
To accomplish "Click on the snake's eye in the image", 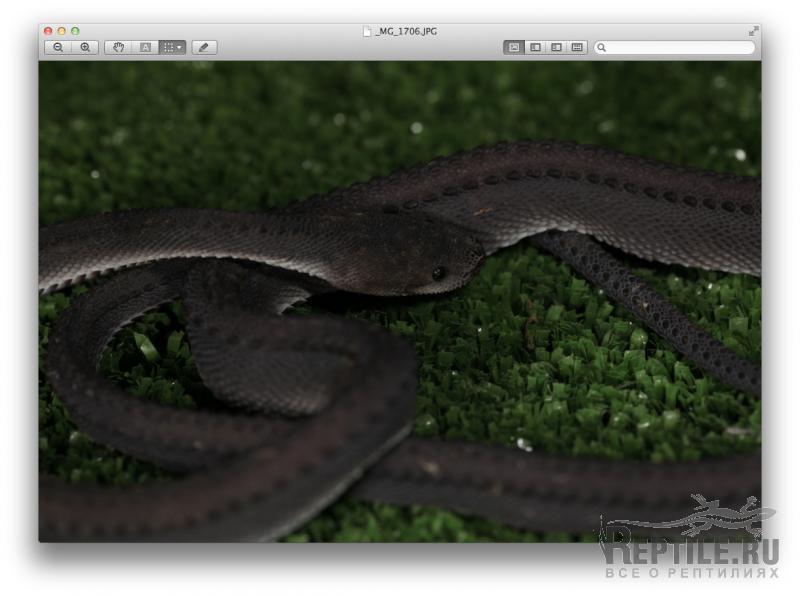I will 438,272.
